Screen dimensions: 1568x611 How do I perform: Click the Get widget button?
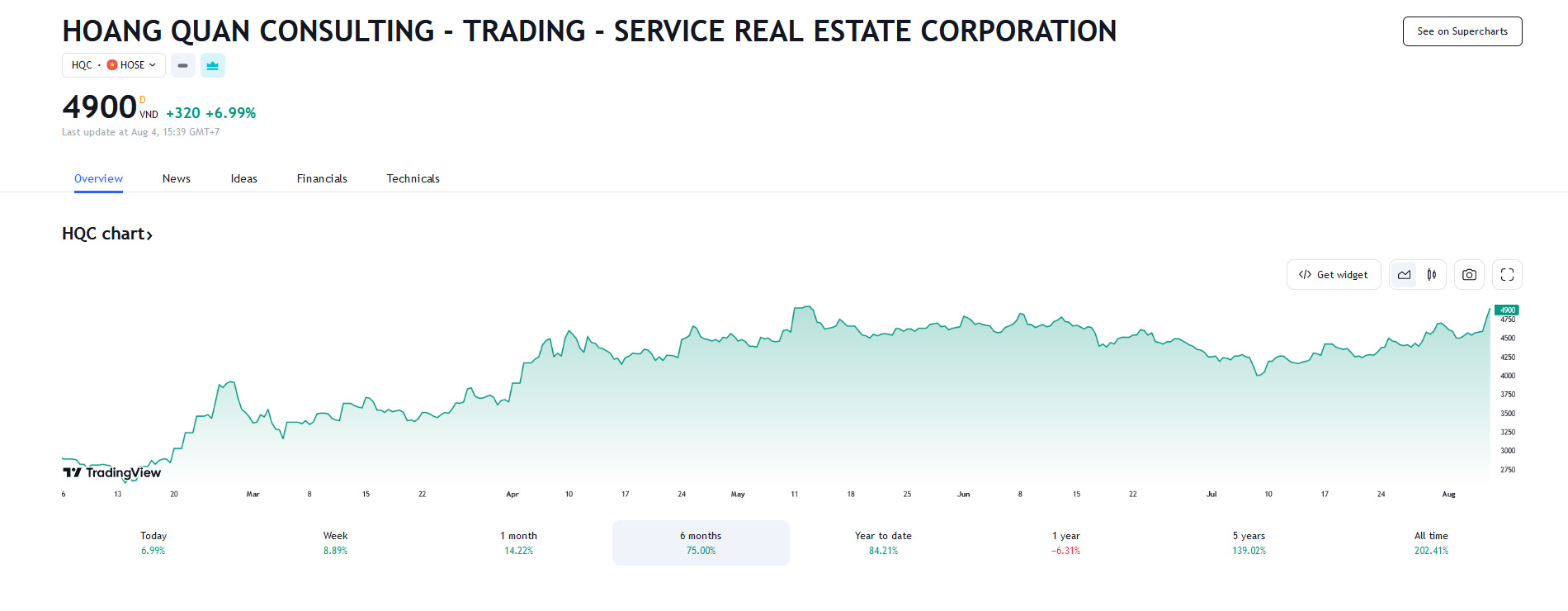pos(1333,275)
